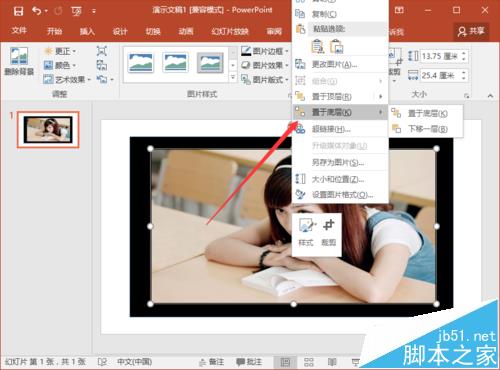Open the 文件 tab
Screen dimensions: 500x370
pos(19,31)
